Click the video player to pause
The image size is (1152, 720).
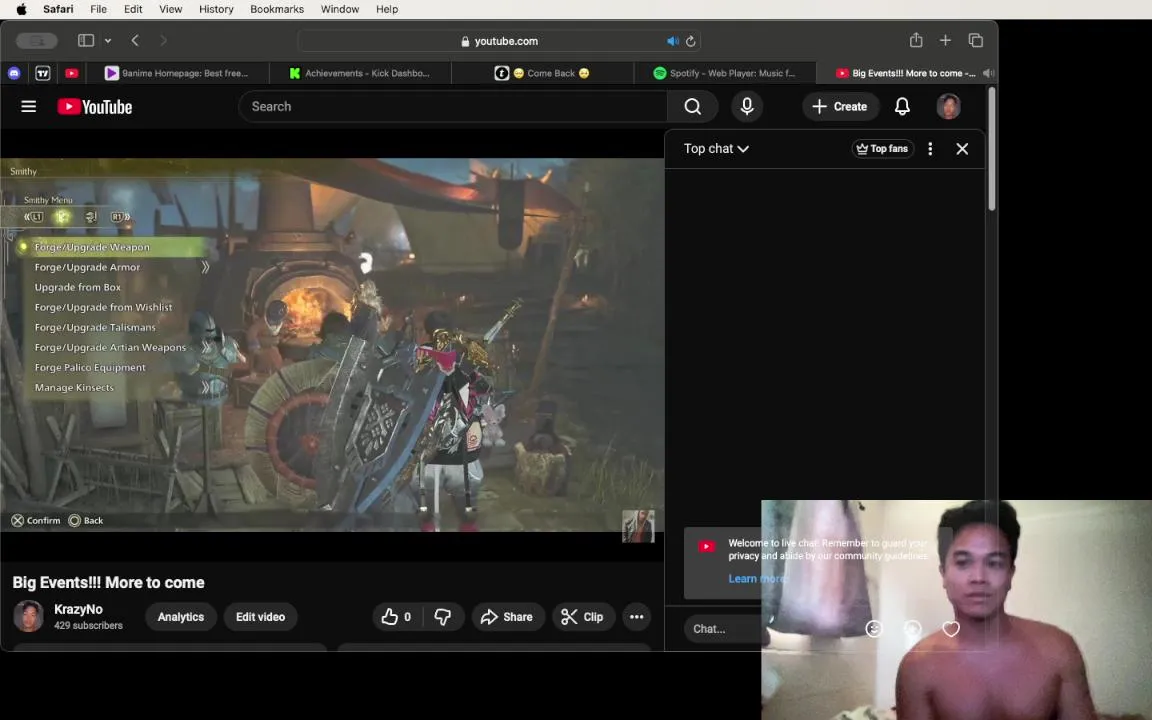click(332, 345)
